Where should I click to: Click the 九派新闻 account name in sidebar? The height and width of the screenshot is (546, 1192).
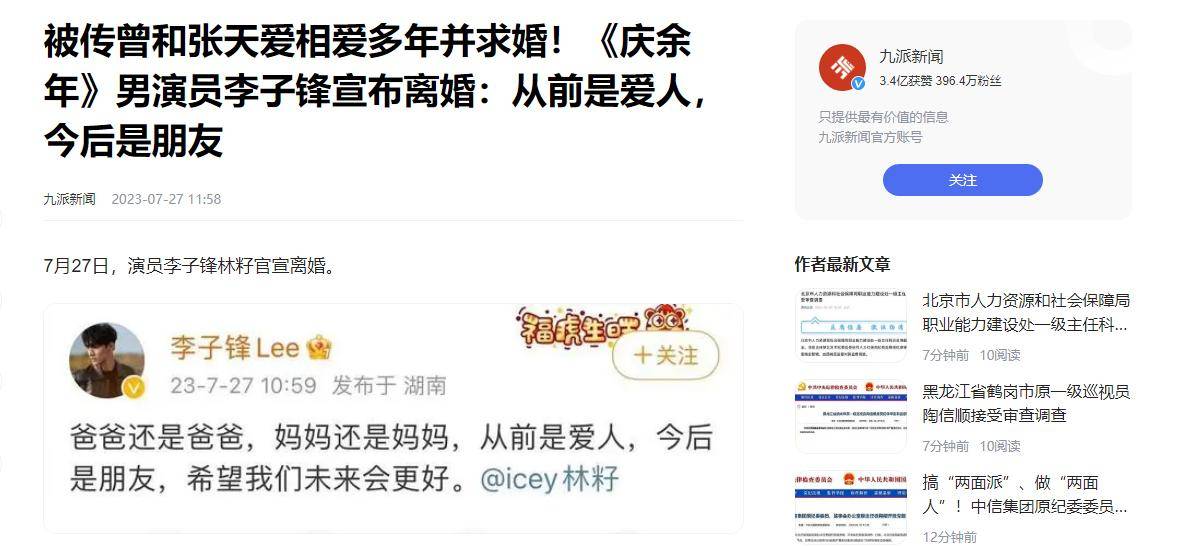pyautogui.click(x=911, y=56)
